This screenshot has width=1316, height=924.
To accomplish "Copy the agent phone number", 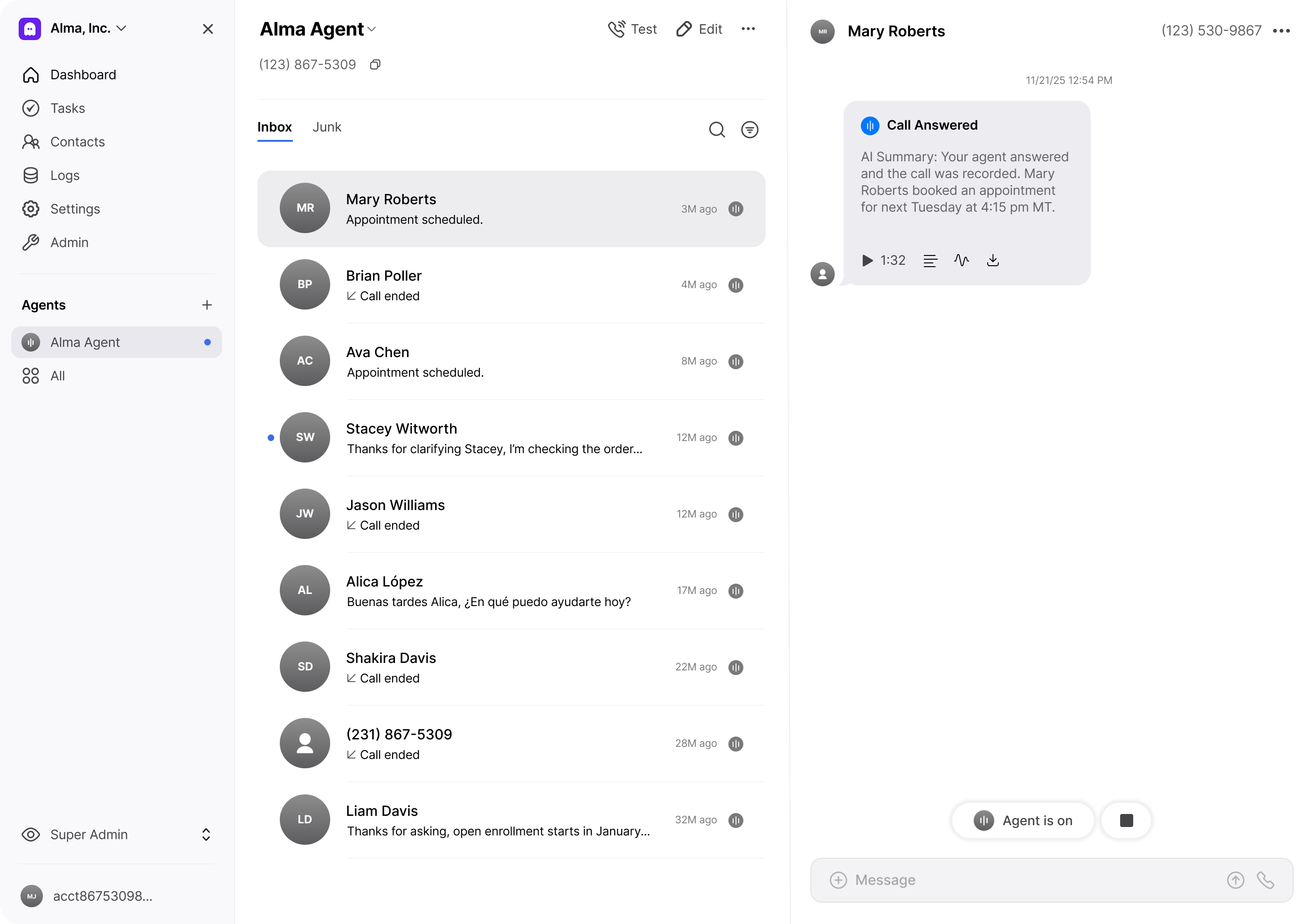I will click(x=375, y=65).
